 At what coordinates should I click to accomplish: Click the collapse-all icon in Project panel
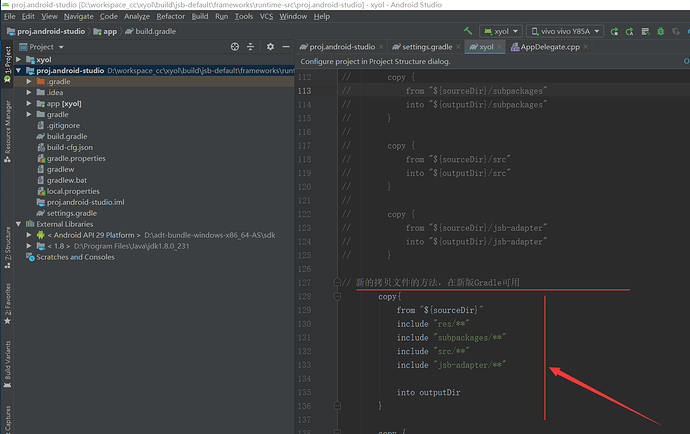click(x=251, y=47)
